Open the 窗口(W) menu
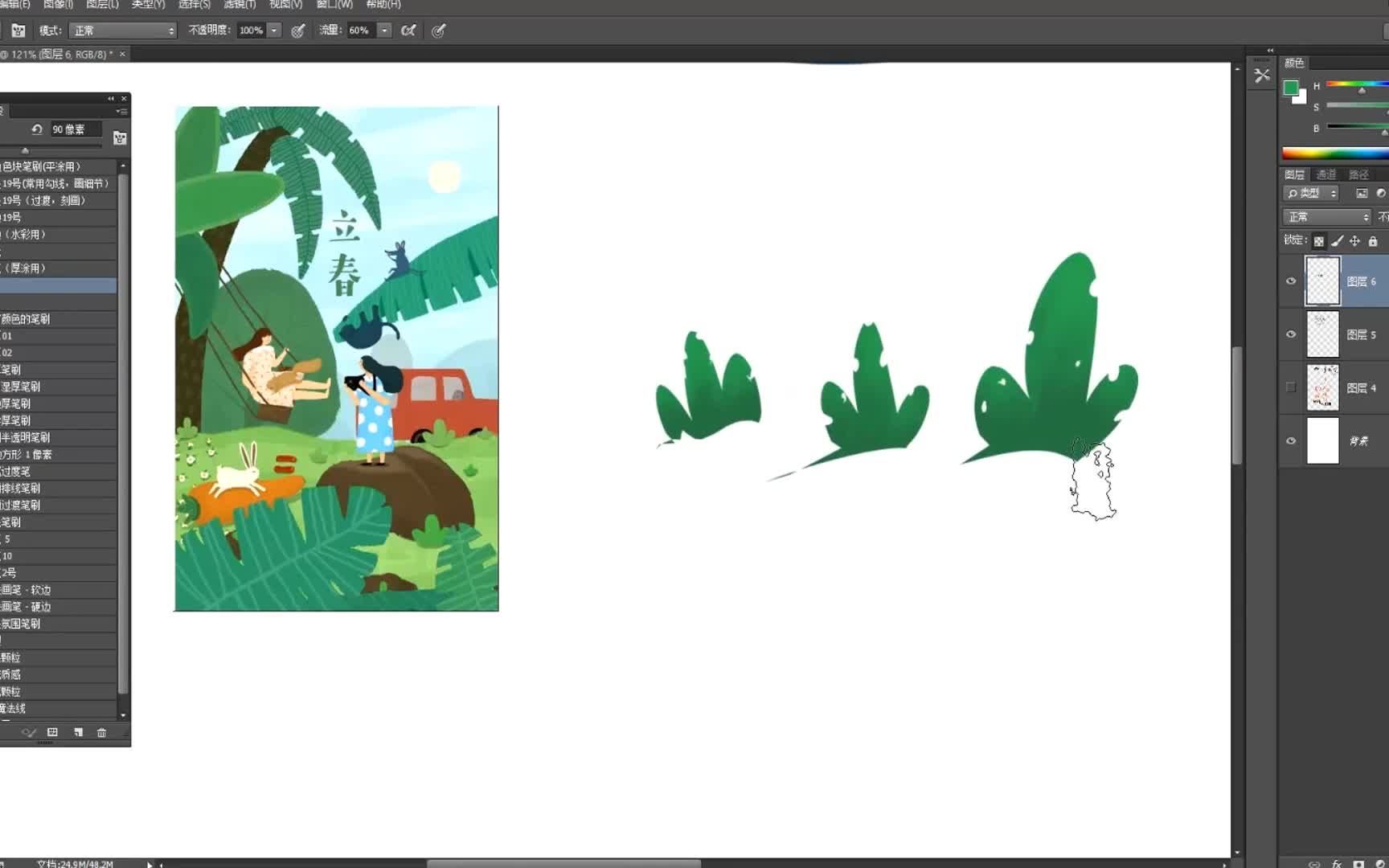Viewport: 1389px width, 868px height. [334, 4]
